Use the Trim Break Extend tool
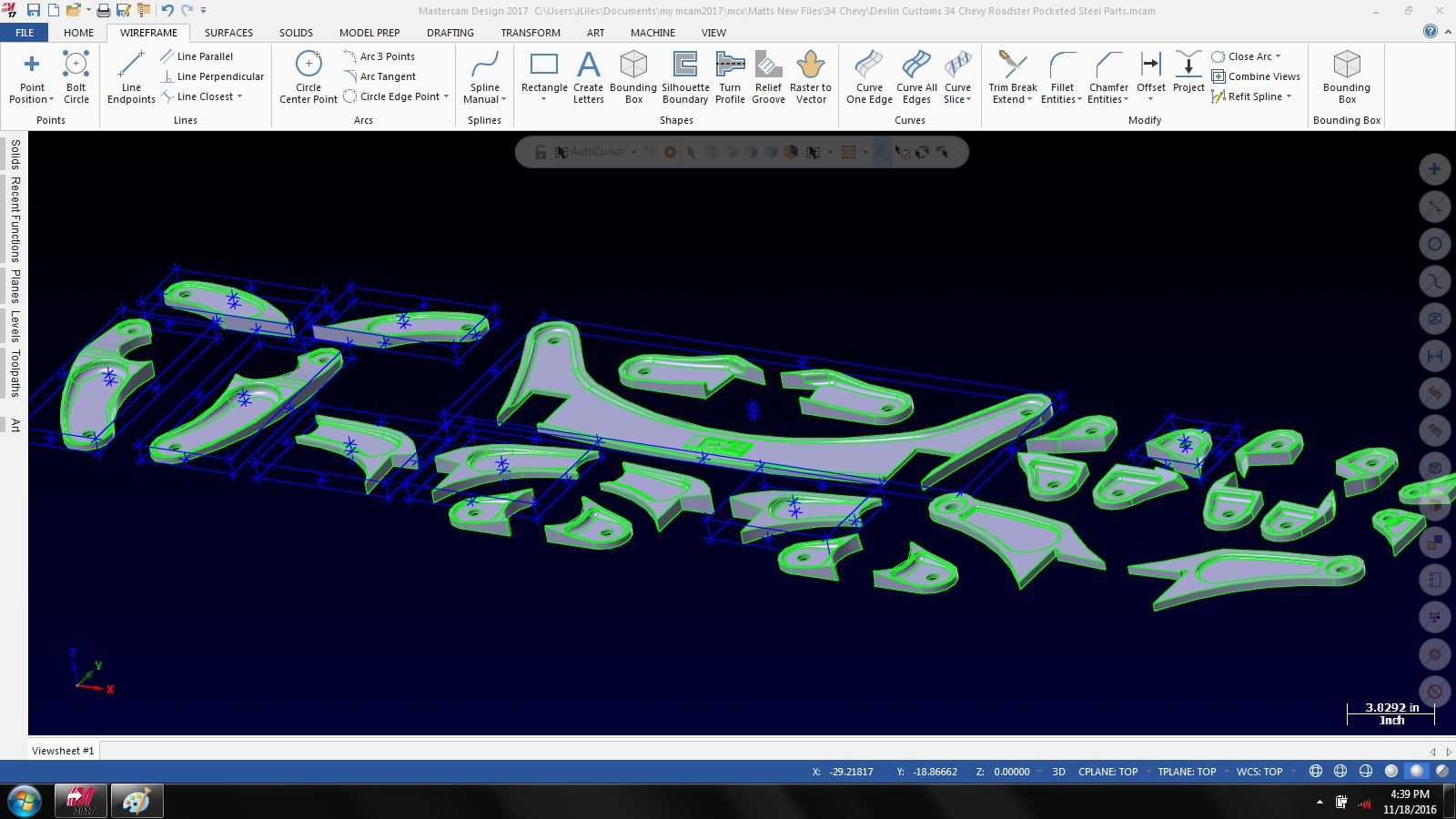Image resolution: width=1456 pixels, height=819 pixels. [1013, 77]
